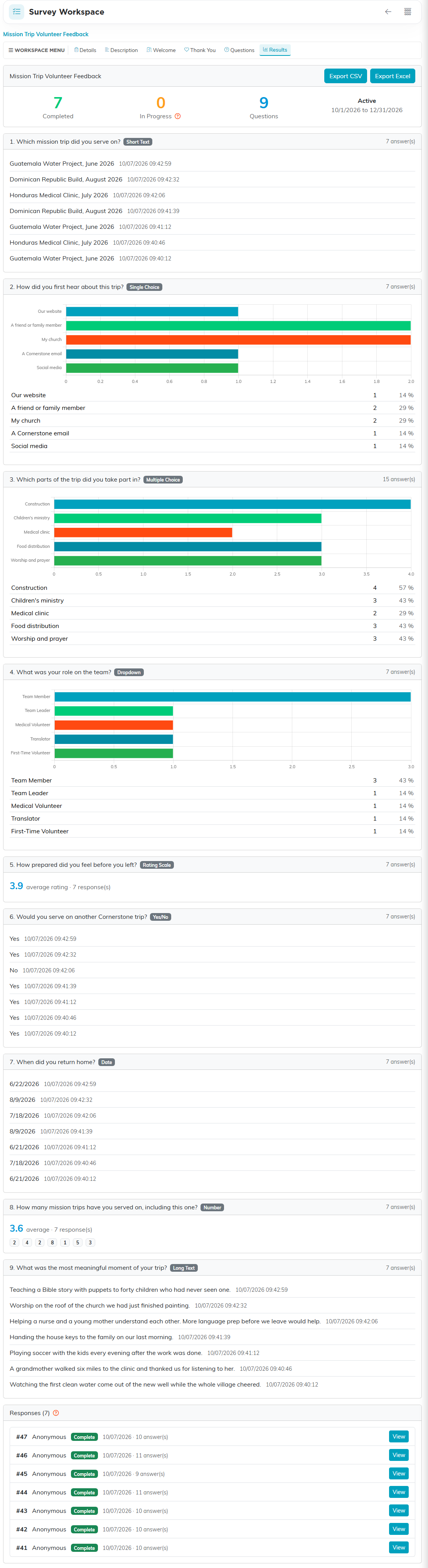Click the number chip showing 8

click(x=52, y=1243)
